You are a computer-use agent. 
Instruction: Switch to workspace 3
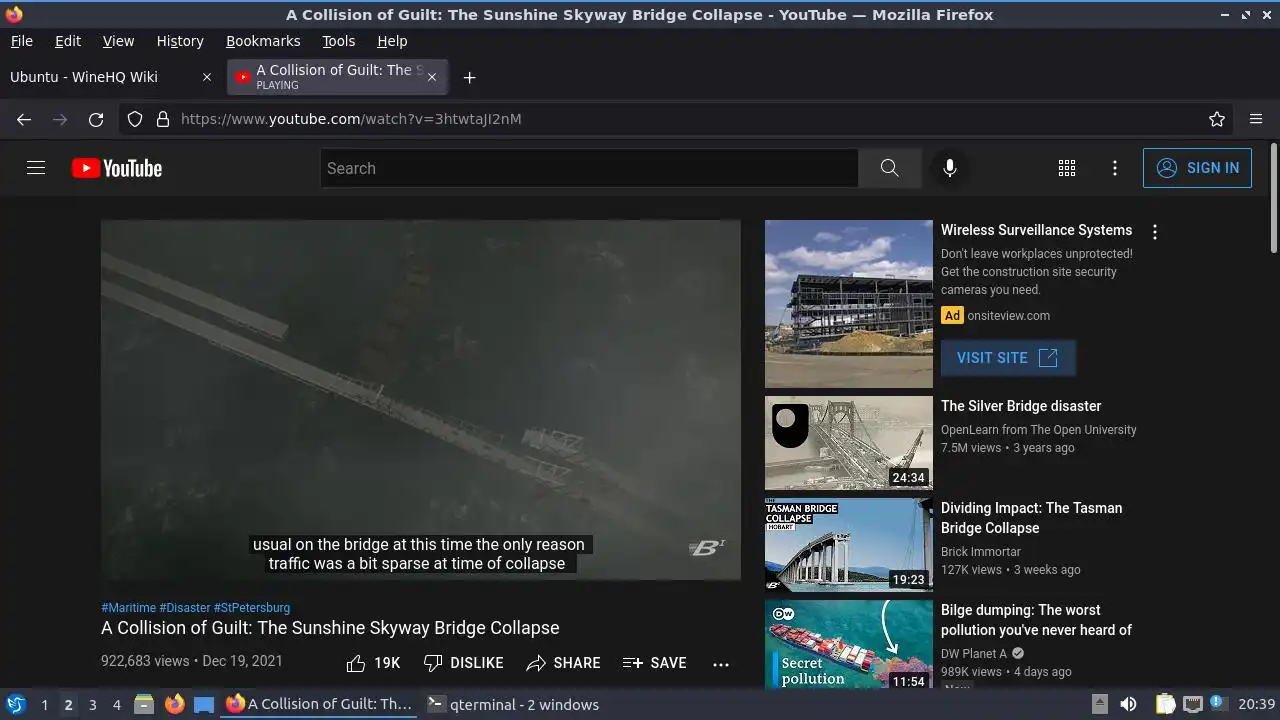click(x=92, y=705)
